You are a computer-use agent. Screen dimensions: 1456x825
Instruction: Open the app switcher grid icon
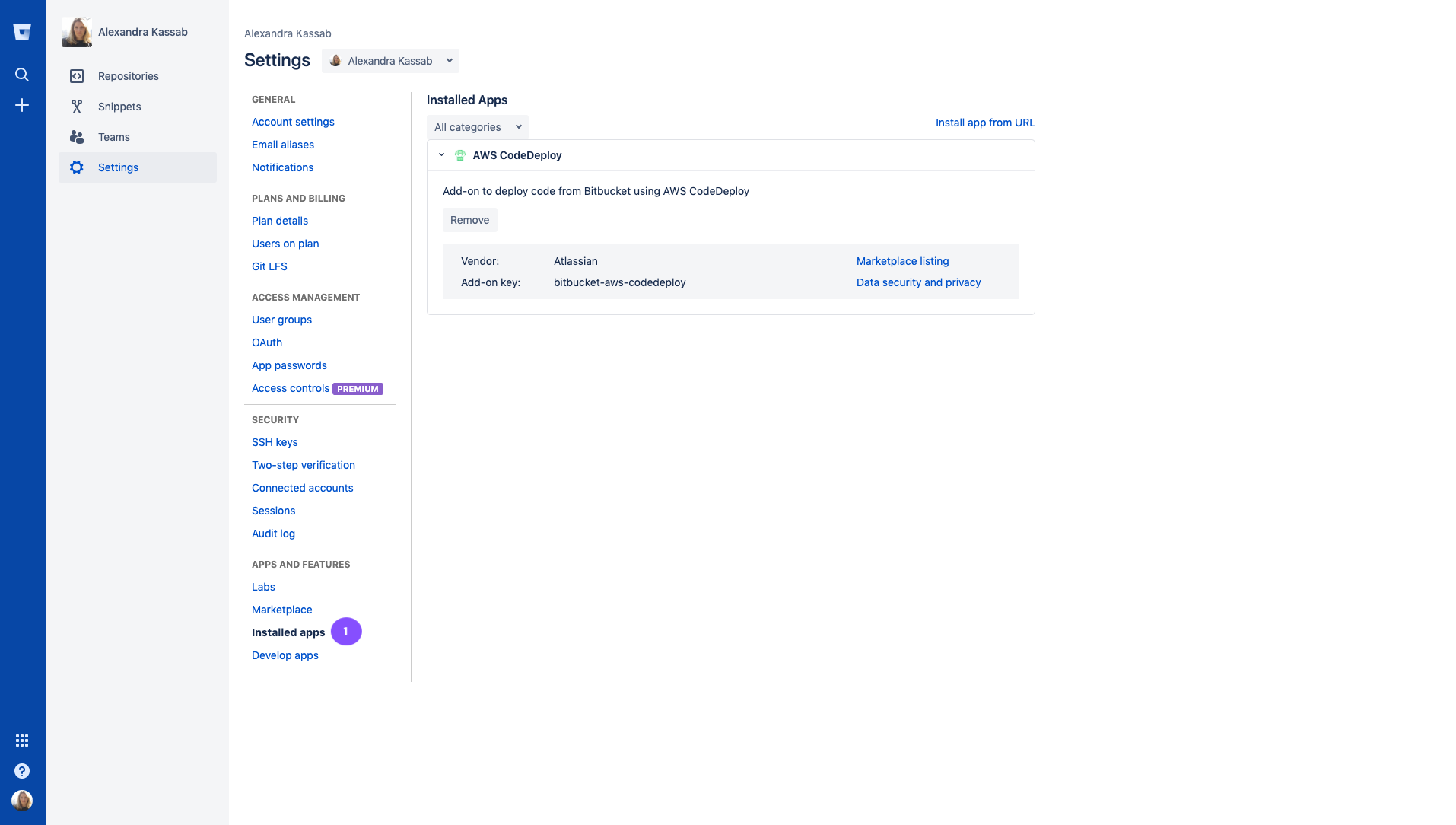(22, 741)
